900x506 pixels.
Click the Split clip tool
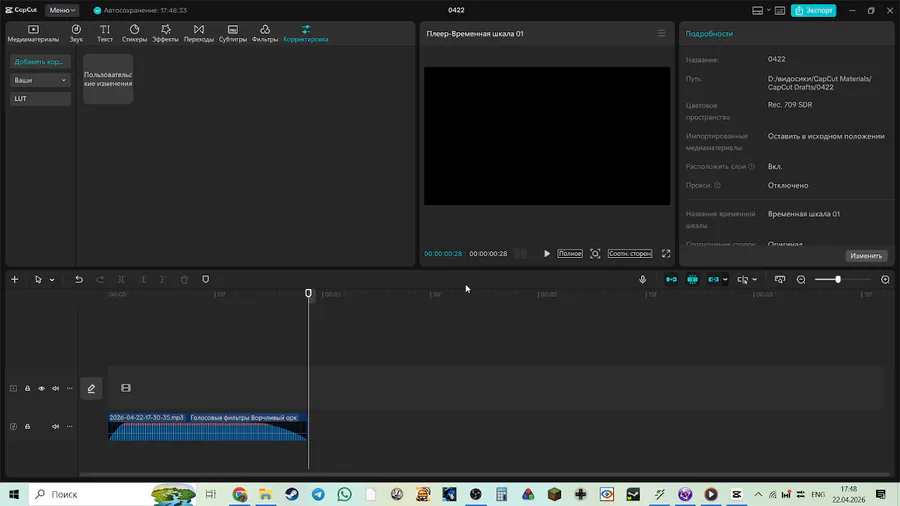(x=121, y=279)
